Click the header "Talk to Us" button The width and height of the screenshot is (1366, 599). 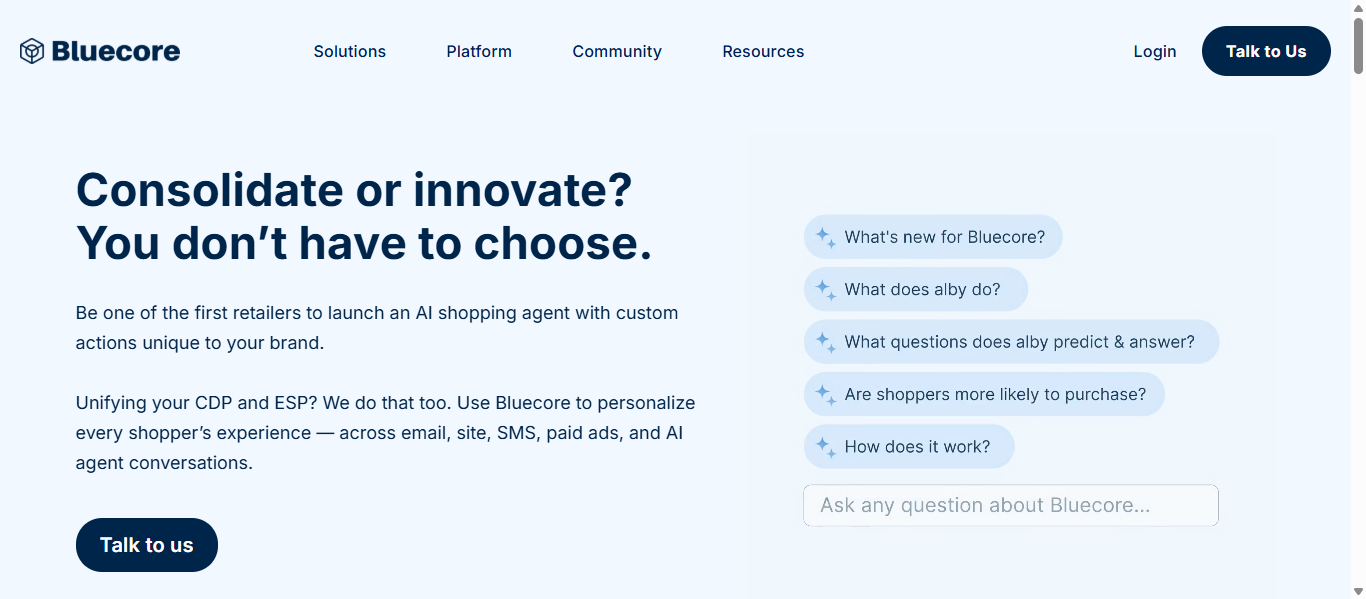[x=1266, y=52]
